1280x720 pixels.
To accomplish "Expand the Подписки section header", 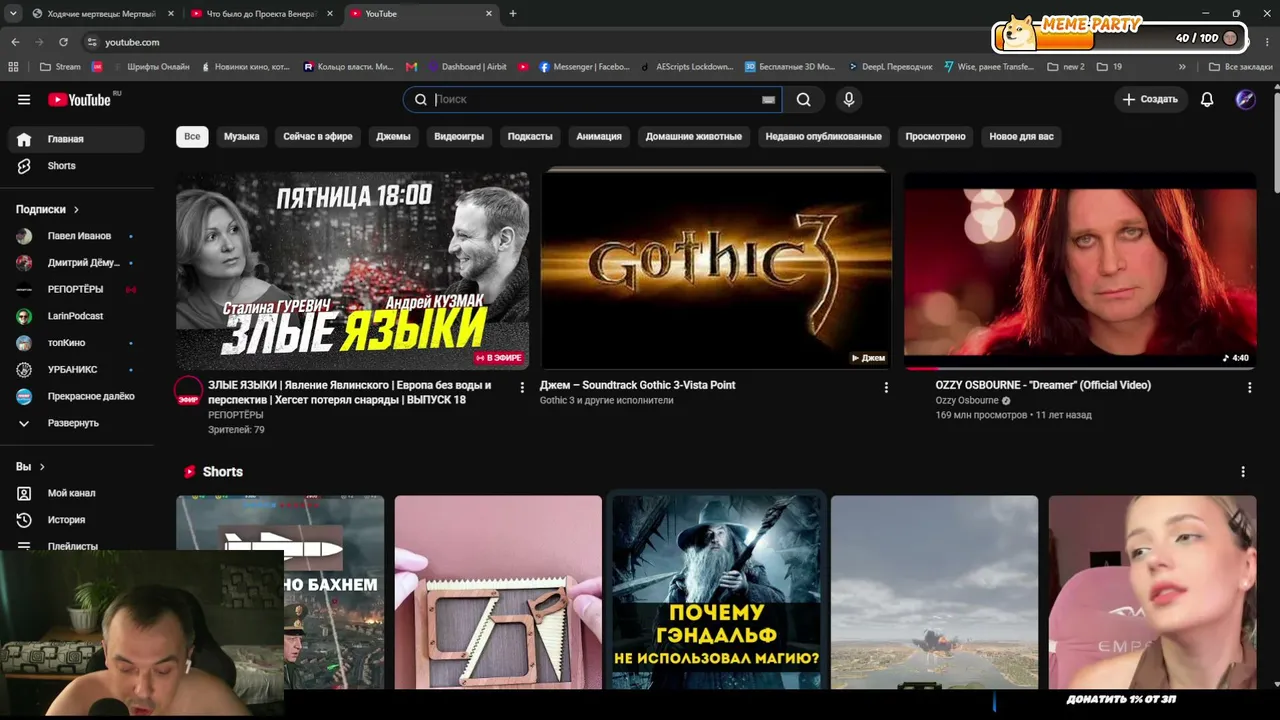I will pos(45,209).
